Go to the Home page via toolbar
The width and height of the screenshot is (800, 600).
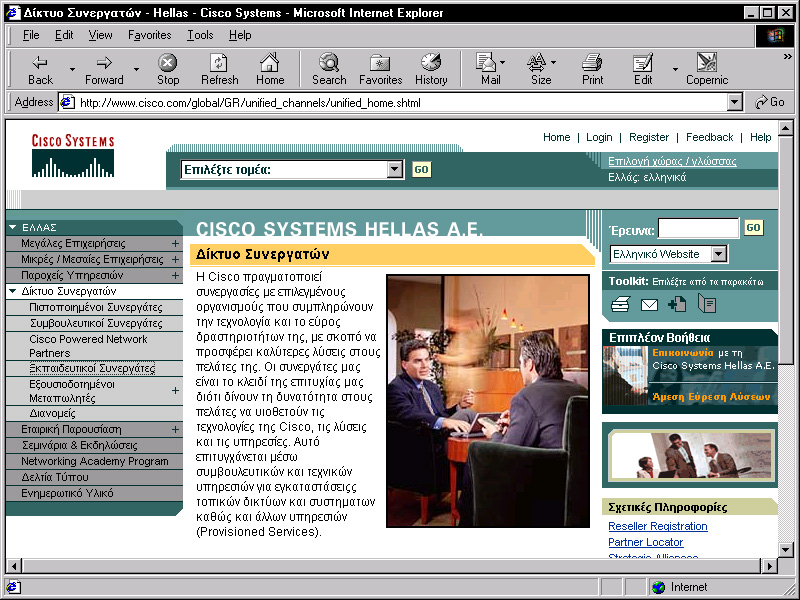coord(270,69)
